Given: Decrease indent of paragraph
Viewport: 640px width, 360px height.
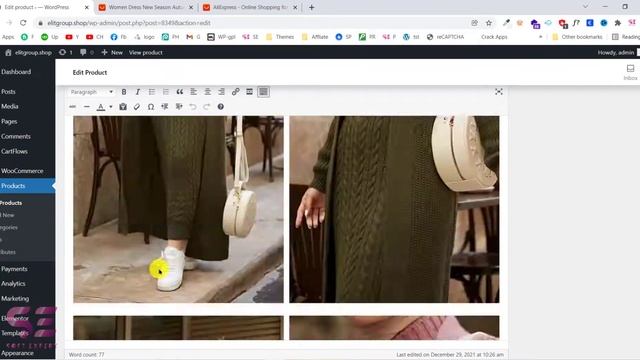Looking at the screenshot, I should (164, 107).
